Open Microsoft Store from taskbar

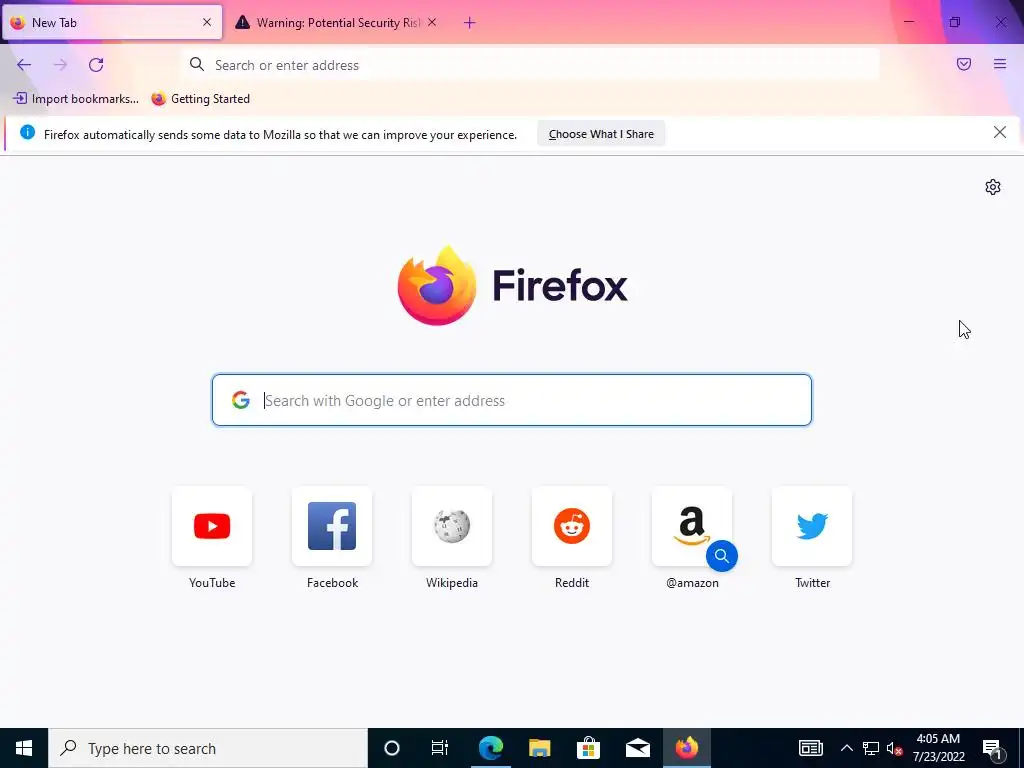coord(588,748)
